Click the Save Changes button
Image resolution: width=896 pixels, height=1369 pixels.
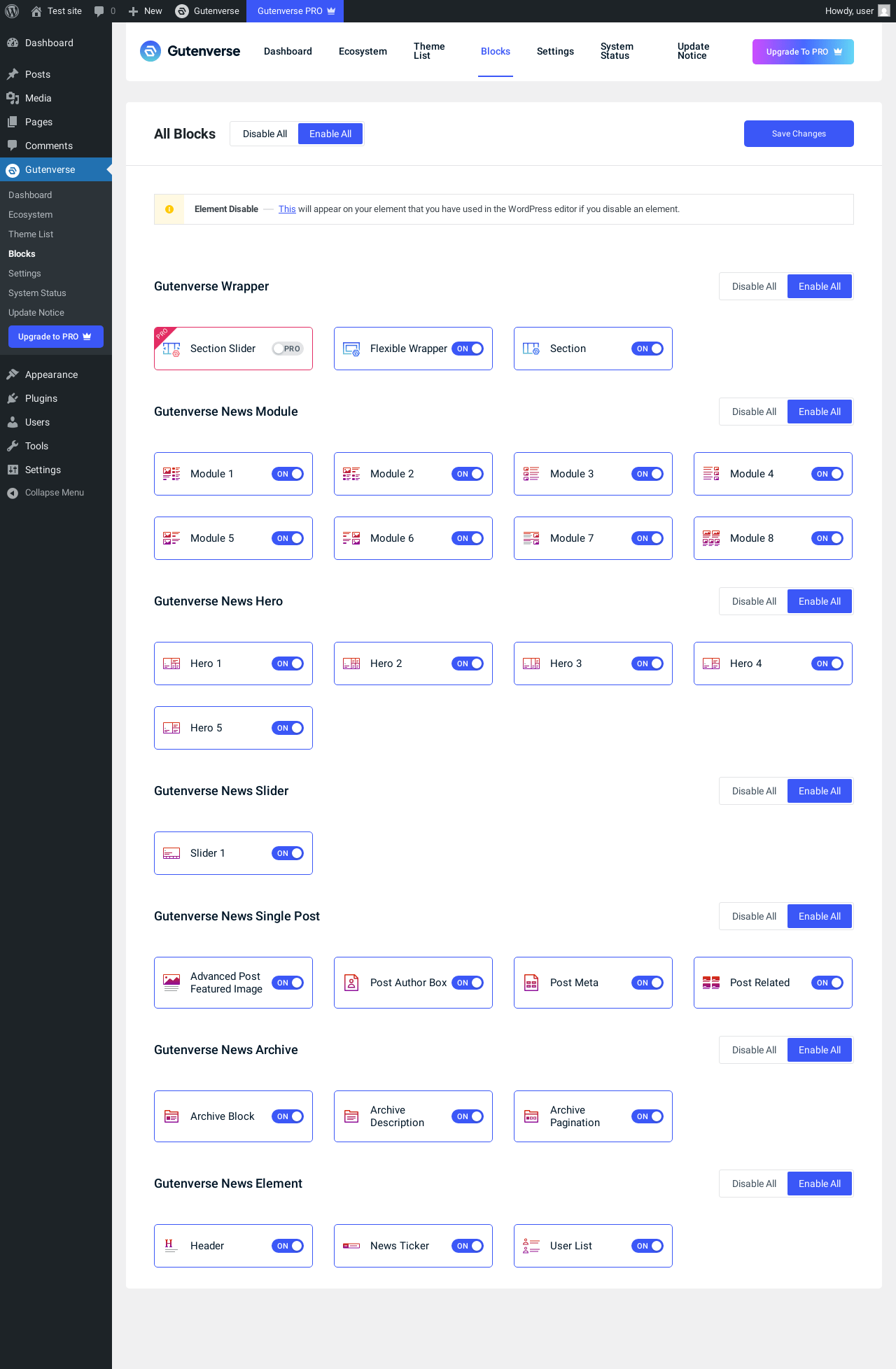click(x=799, y=134)
